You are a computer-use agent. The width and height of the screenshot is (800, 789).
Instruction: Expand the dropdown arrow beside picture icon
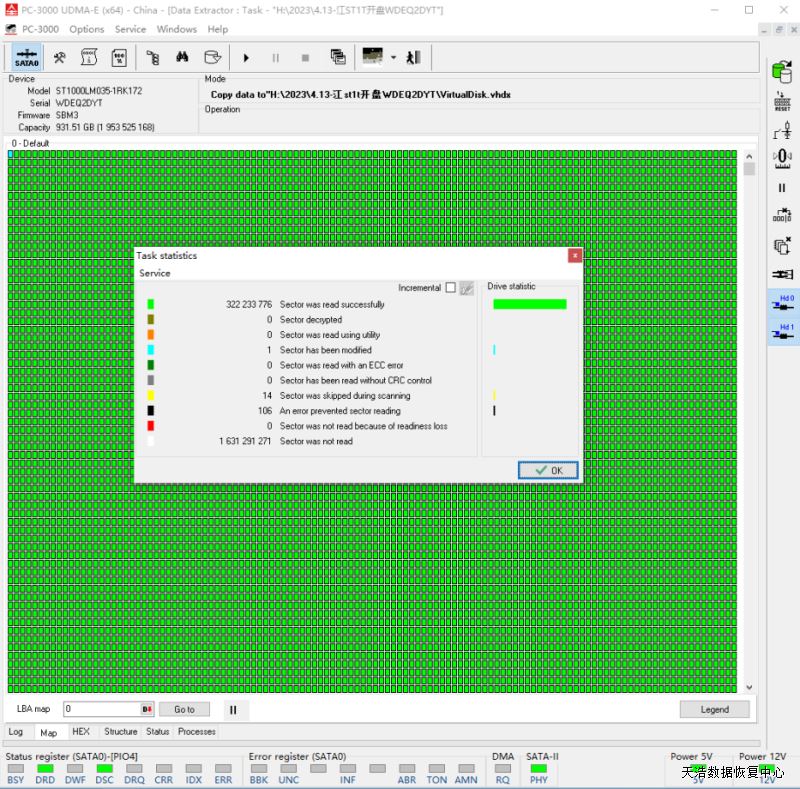pos(393,57)
